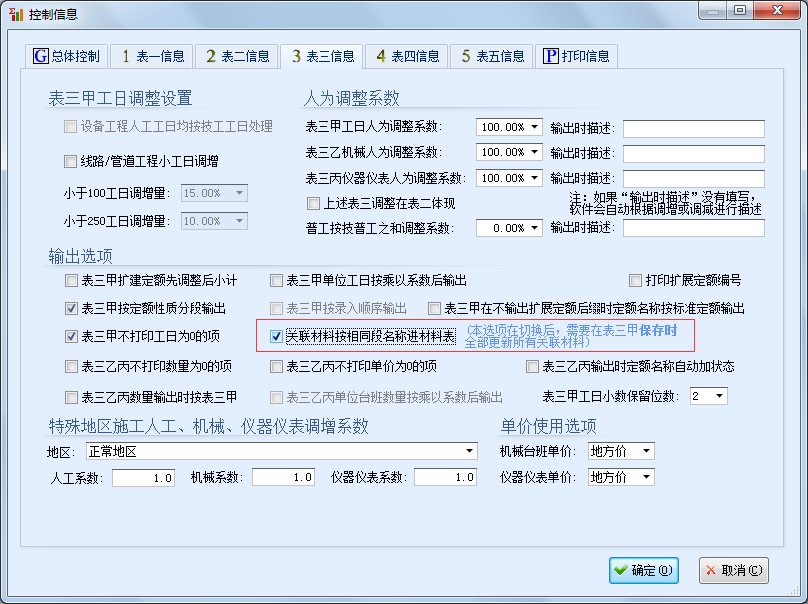Open the 地区 dropdown showing 正常地区

pyautogui.click(x=467, y=451)
